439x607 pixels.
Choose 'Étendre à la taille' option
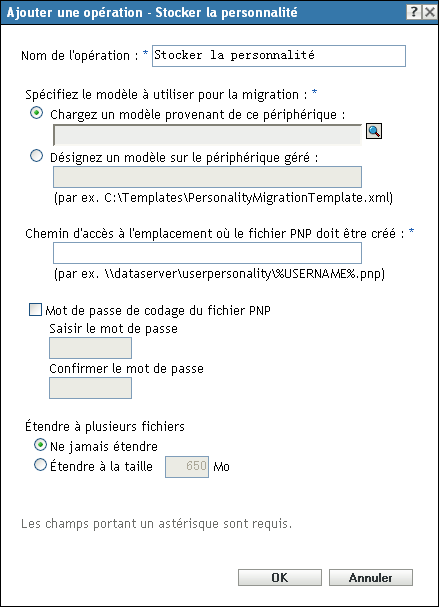click(40, 465)
